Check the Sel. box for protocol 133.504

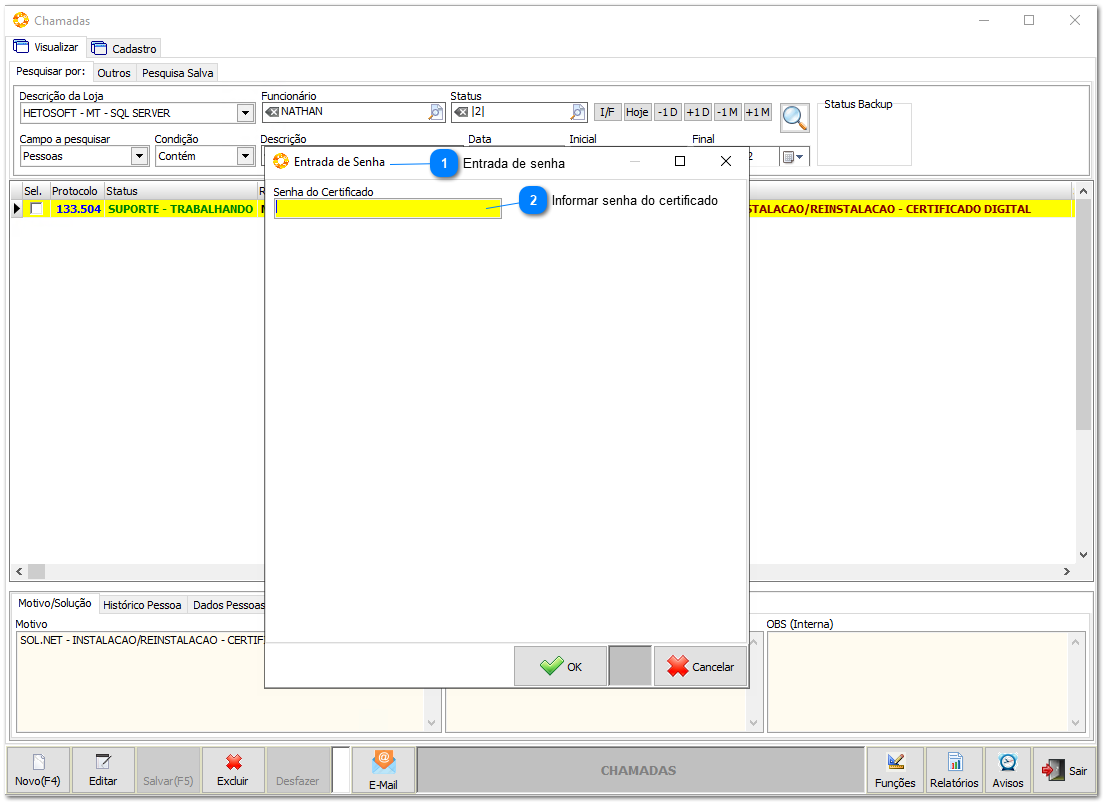click(x=37, y=209)
